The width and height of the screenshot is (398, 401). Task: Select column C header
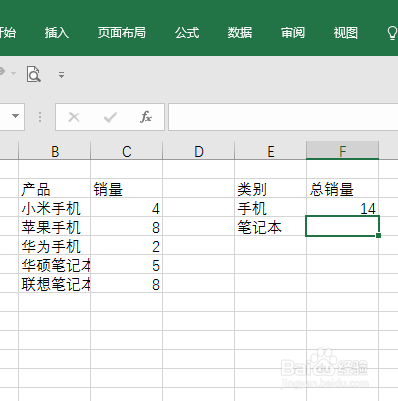(x=127, y=151)
